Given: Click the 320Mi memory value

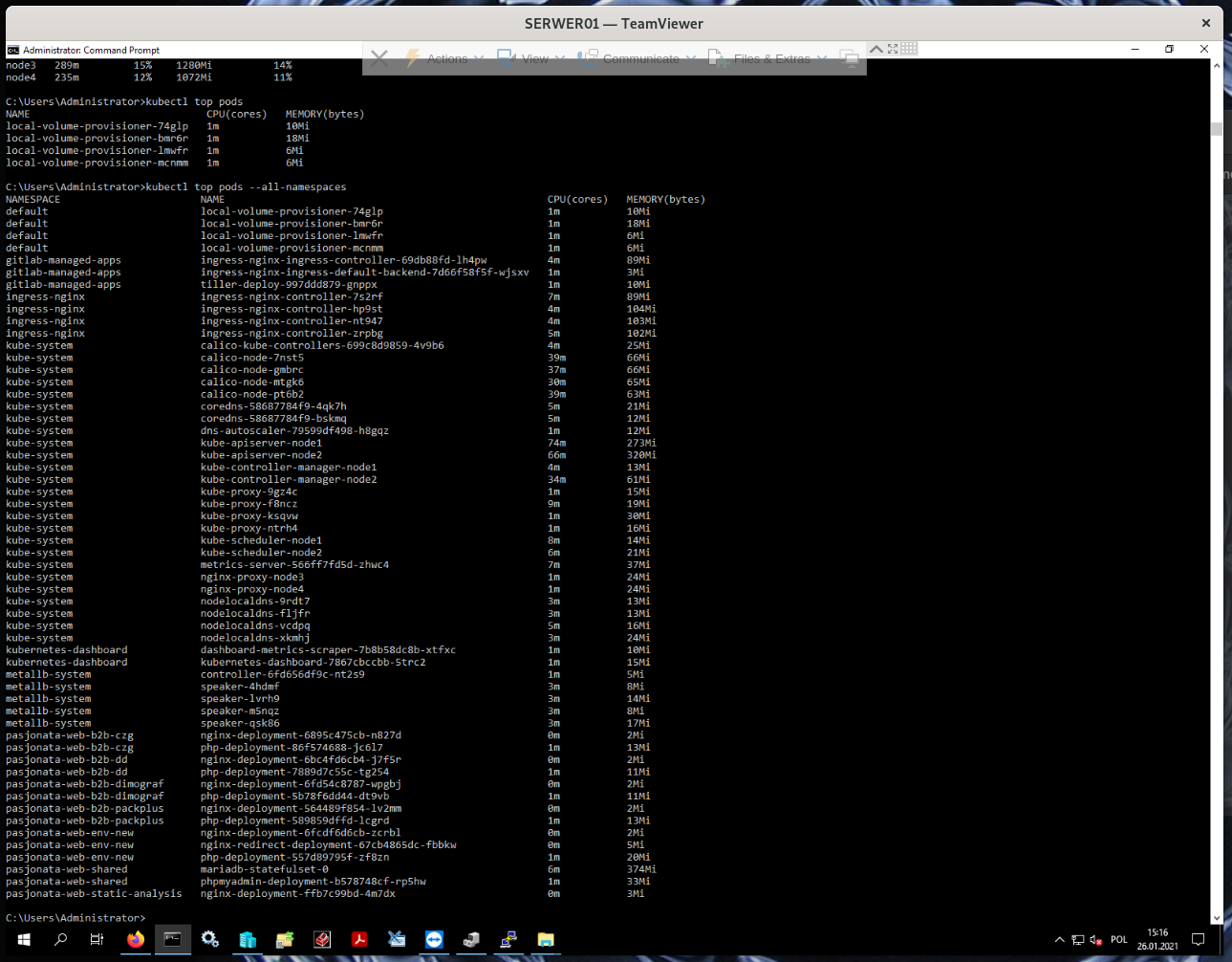Looking at the screenshot, I should (641, 455).
